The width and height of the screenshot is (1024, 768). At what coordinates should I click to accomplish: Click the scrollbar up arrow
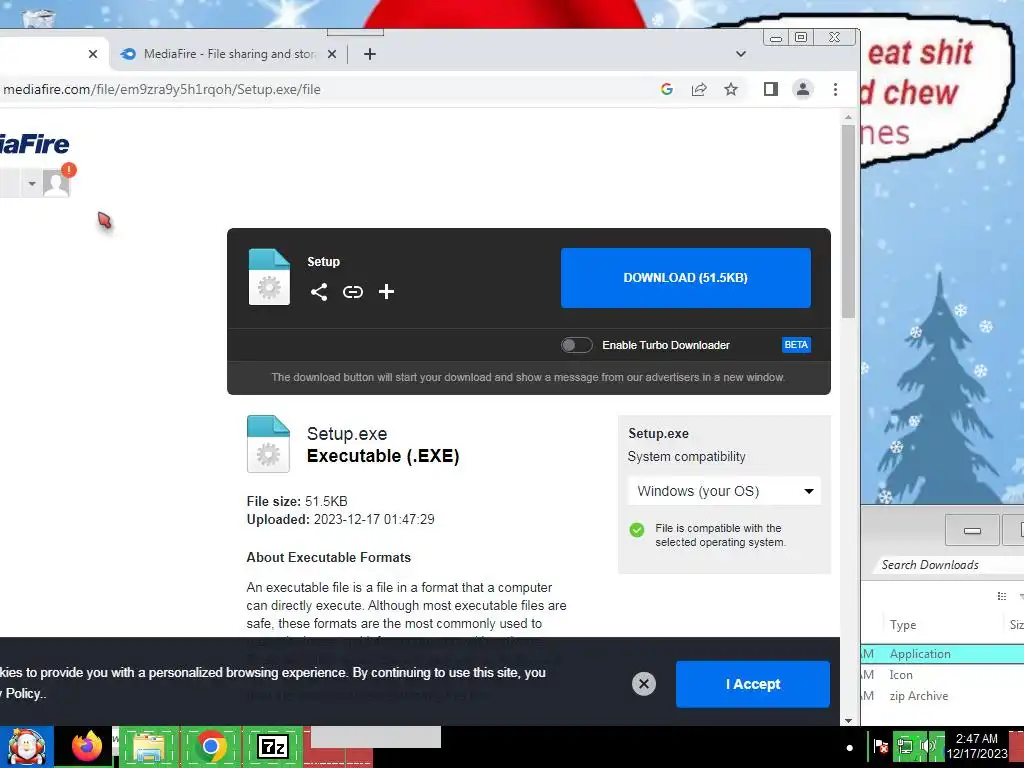[848, 118]
